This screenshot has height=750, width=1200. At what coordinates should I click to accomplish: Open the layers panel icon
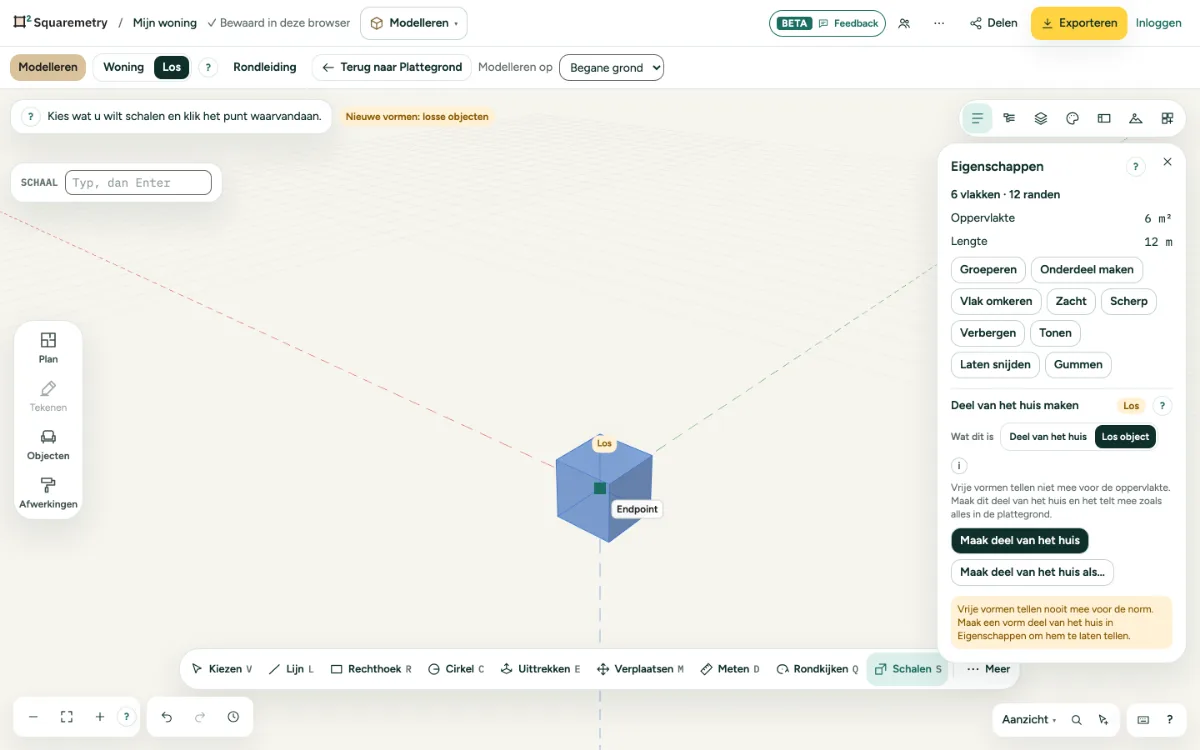coord(1041,118)
